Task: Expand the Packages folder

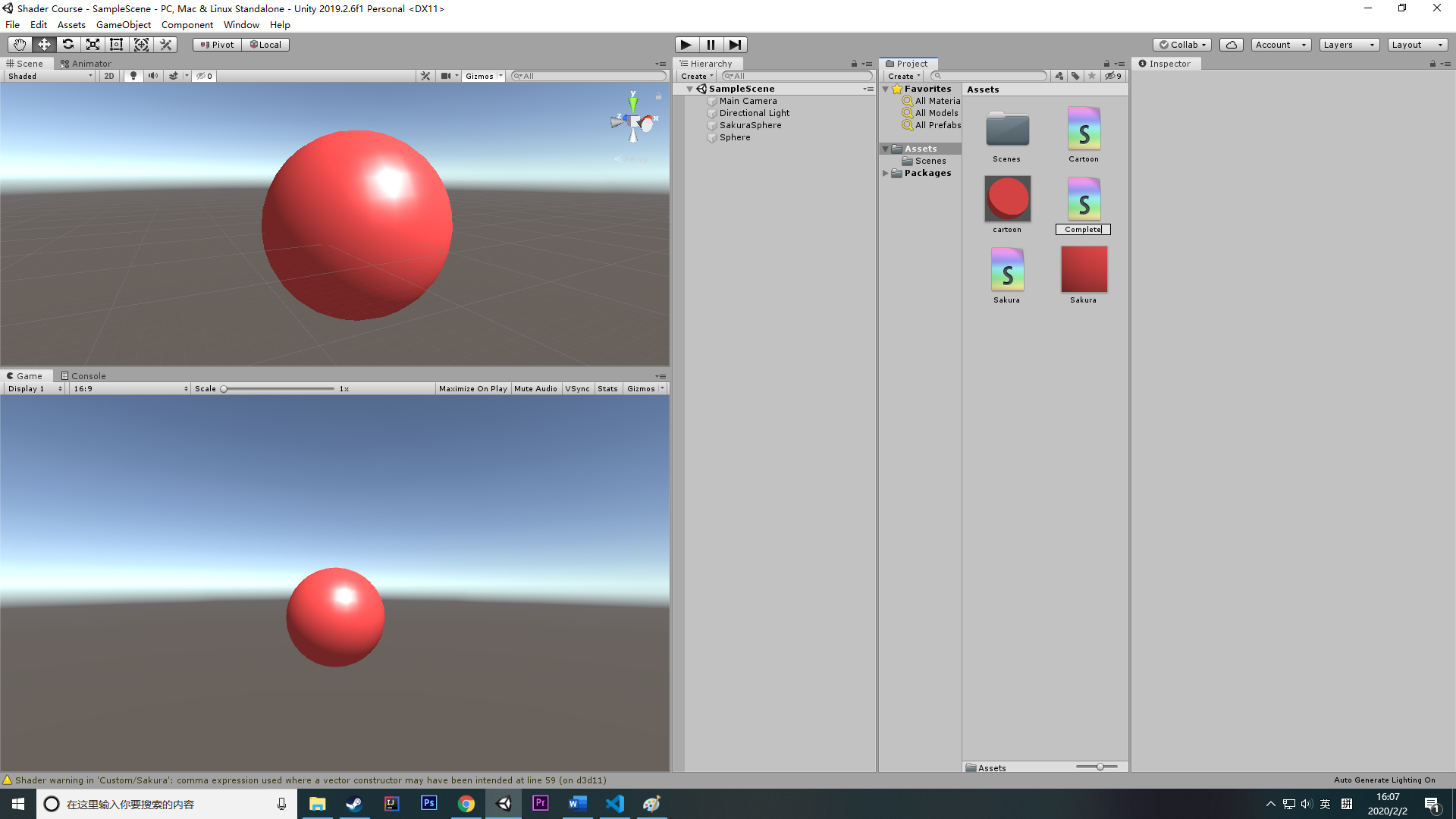Action: (x=885, y=173)
